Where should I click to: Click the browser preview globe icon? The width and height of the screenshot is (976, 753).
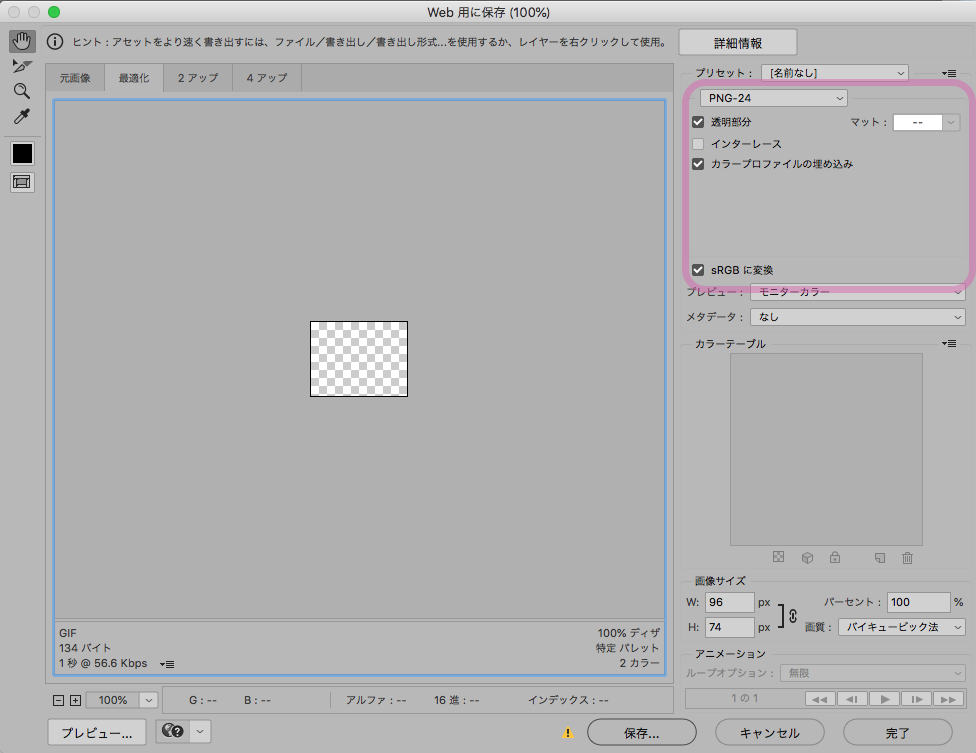pyautogui.click(x=172, y=731)
